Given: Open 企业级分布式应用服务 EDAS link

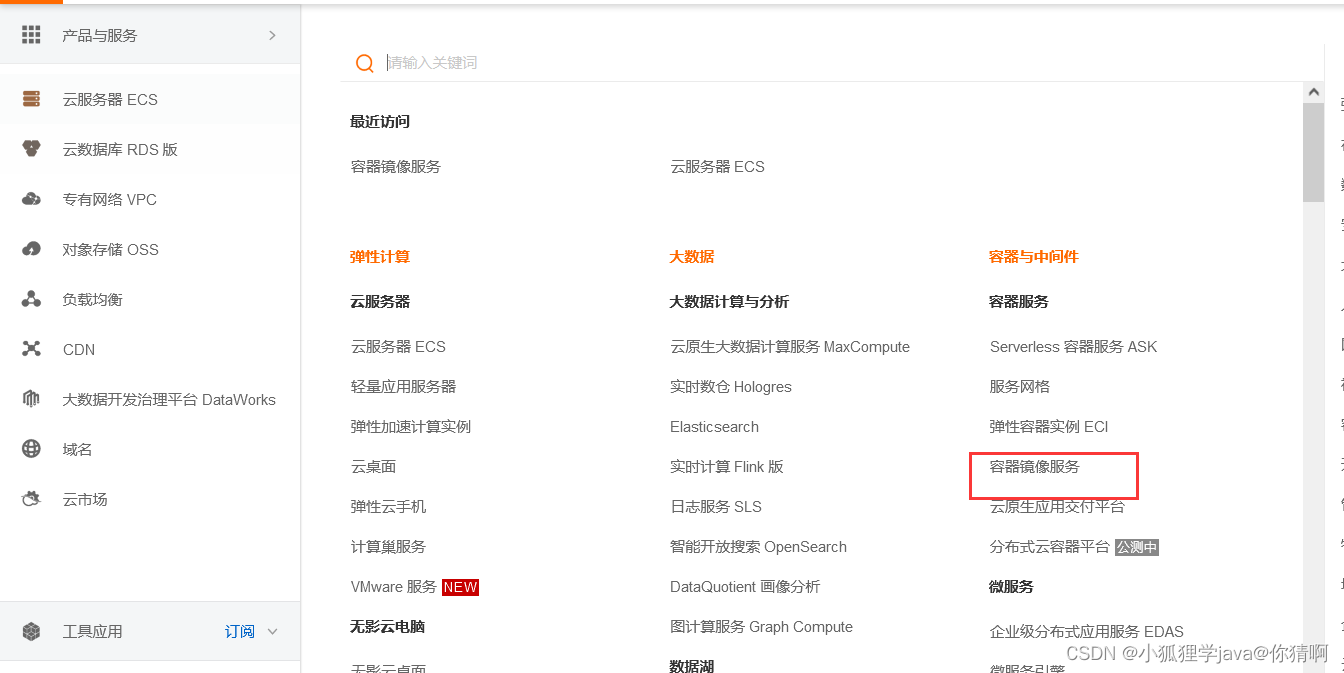Looking at the screenshot, I should tap(1087, 632).
